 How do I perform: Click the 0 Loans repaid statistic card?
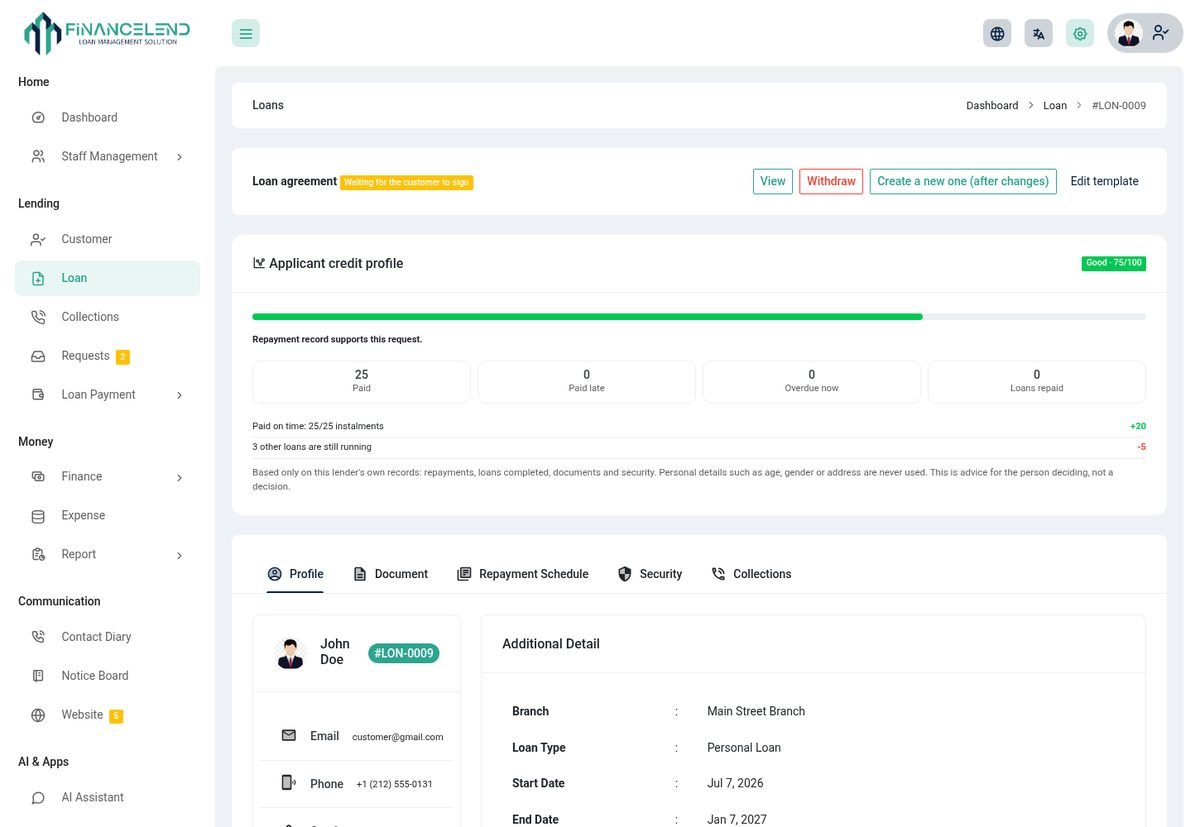point(1037,382)
